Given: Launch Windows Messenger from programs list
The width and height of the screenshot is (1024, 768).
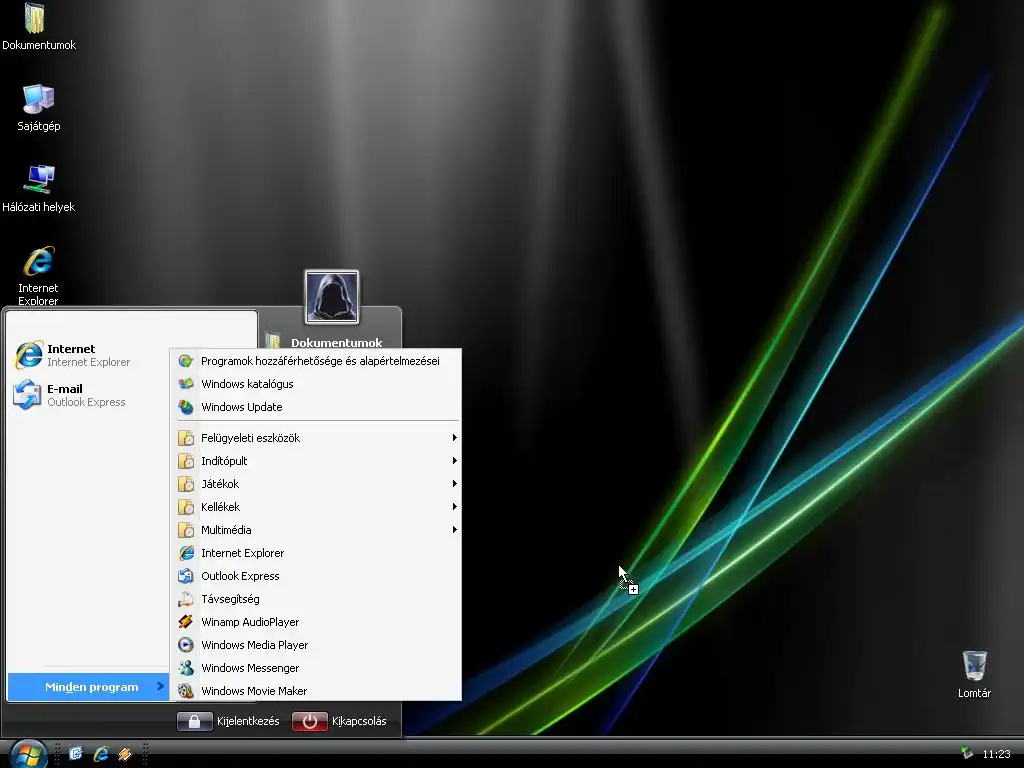Looking at the screenshot, I should click(x=316, y=668).
